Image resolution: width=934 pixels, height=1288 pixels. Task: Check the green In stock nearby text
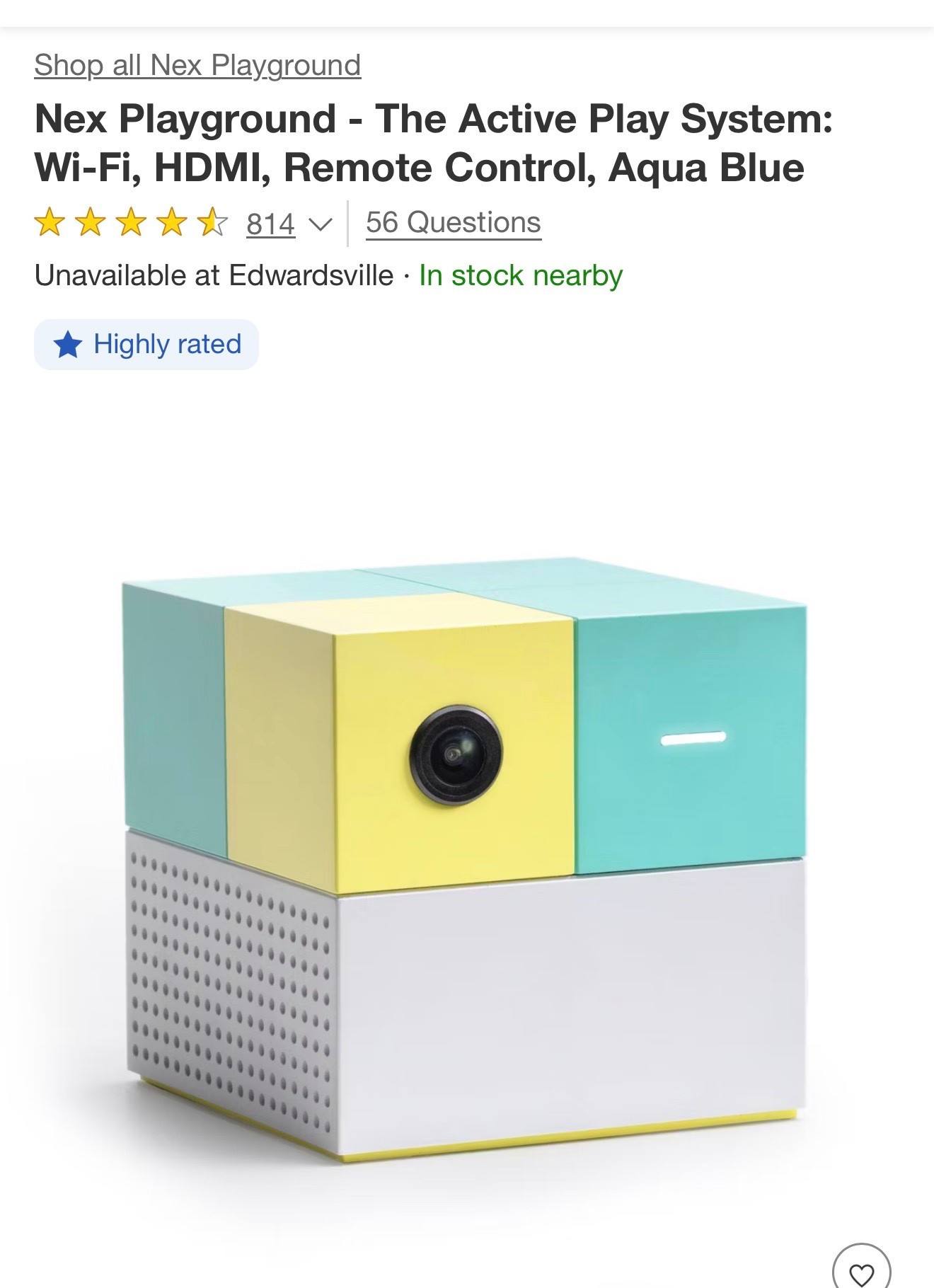(x=521, y=275)
